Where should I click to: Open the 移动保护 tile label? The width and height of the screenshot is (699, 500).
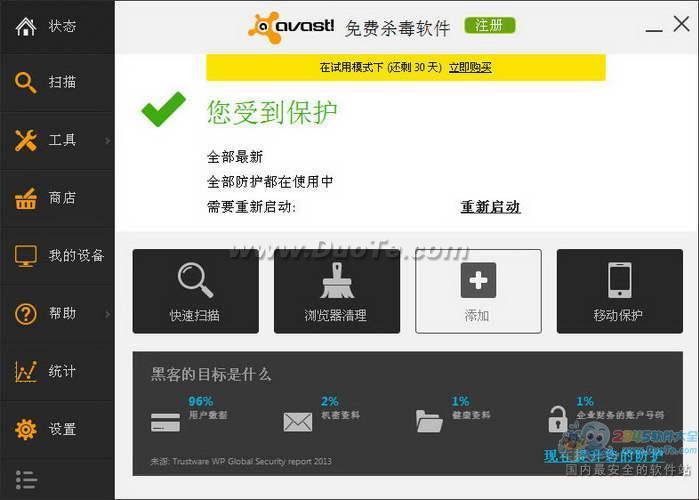618,316
